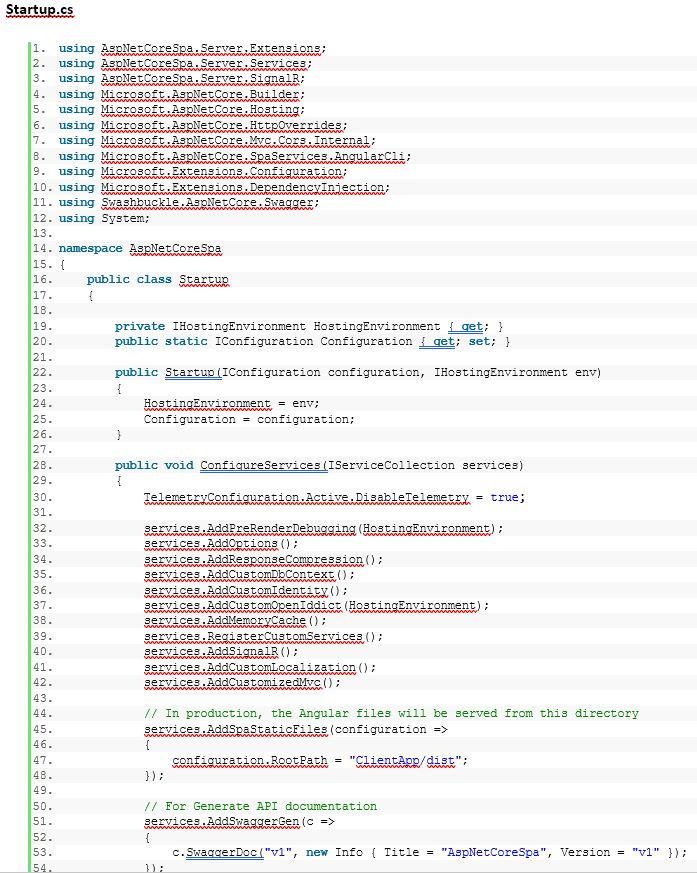Click 'Microsoft.AspNetCore.Builder' on line 4
The image size is (697, 873).
(x=200, y=95)
